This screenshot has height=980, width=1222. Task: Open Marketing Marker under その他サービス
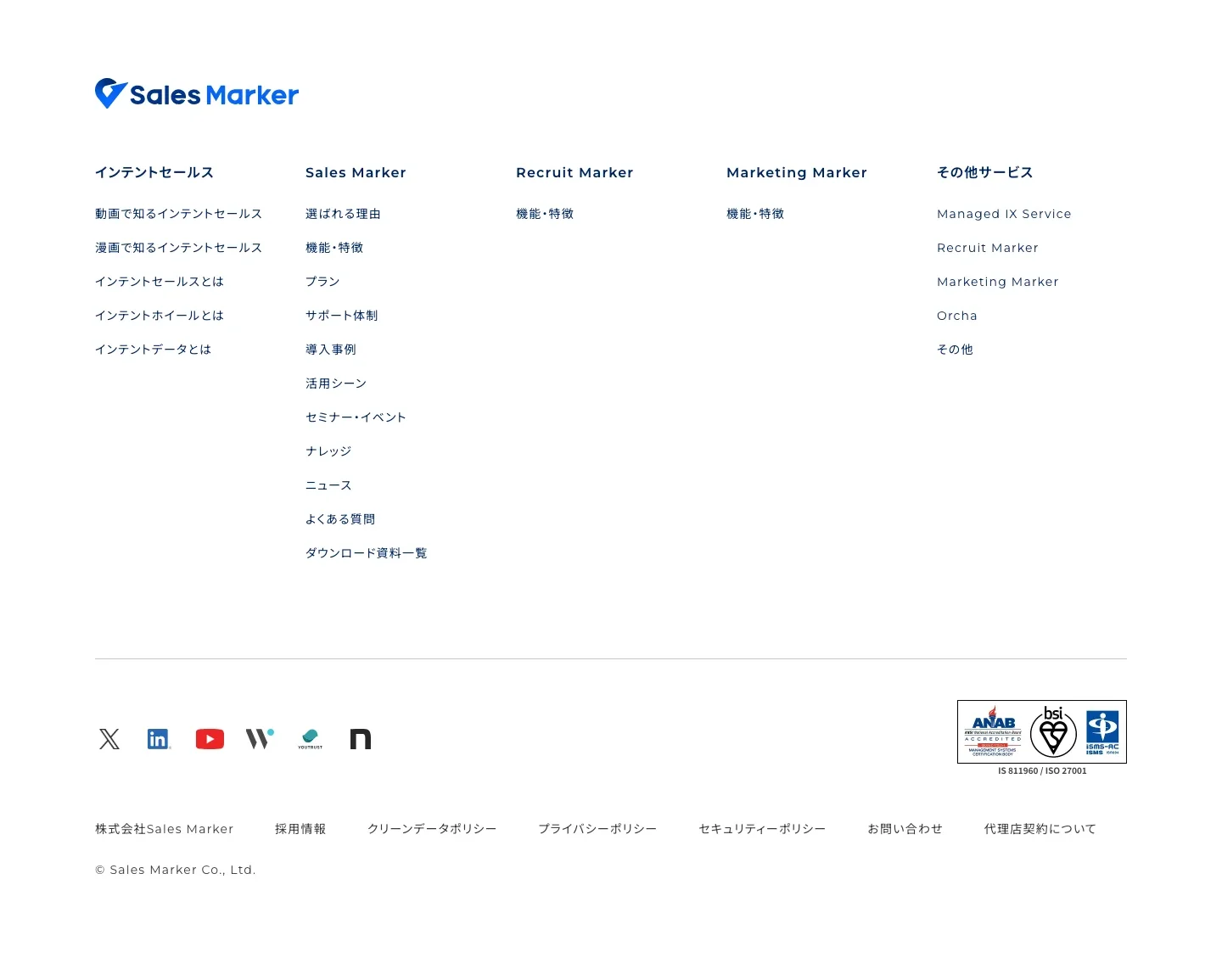[998, 282]
